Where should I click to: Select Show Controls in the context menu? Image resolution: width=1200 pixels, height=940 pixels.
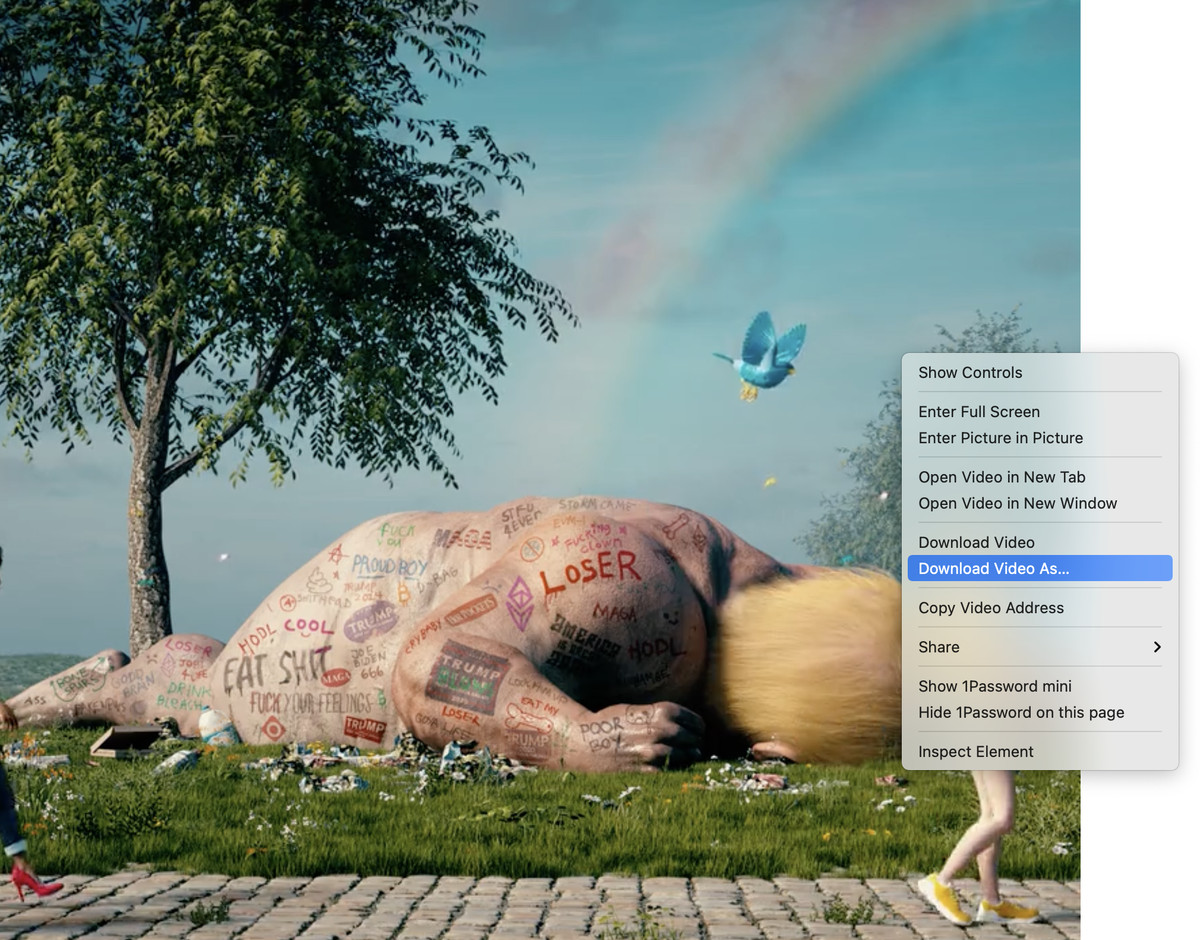coord(970,372)
